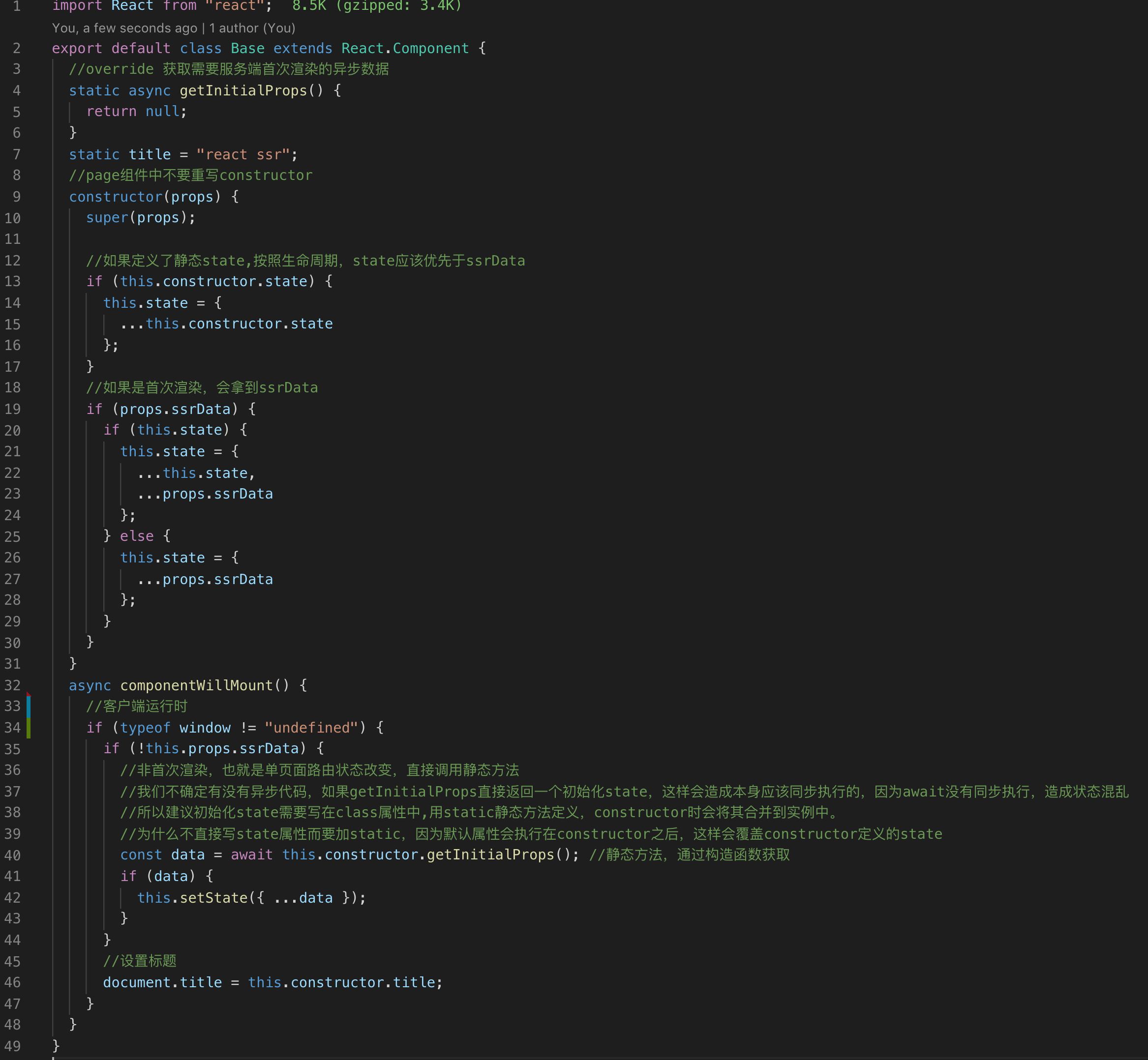Image resolution: width=1148 pixels, height=1060 pixels.
Task: Click the "//非首次渲染" comment on line 36
Action: pyautogui.click(x=320, y=770)
